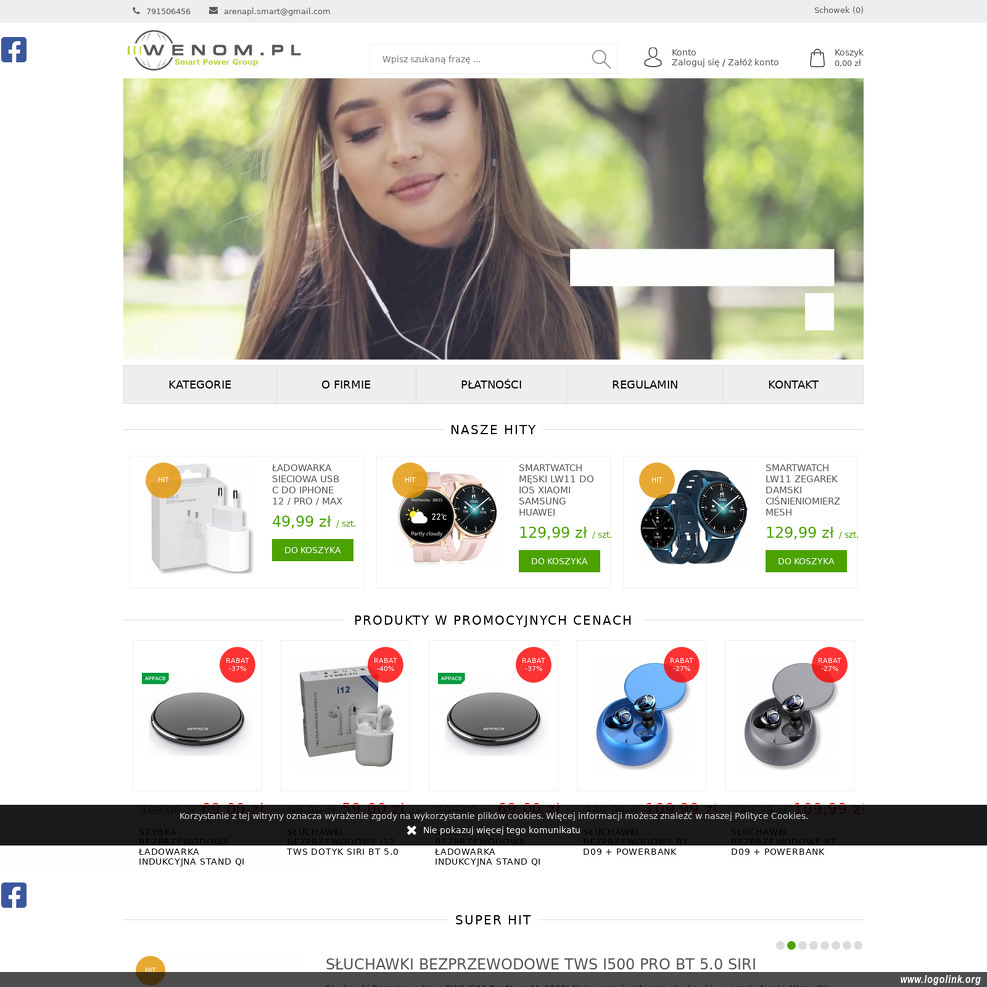Open SMARTWATCH LW11 ZEGAREK DAMSKI title
Image resolution: width=987 pixels, height=987 pixels.
pos(803,490)
